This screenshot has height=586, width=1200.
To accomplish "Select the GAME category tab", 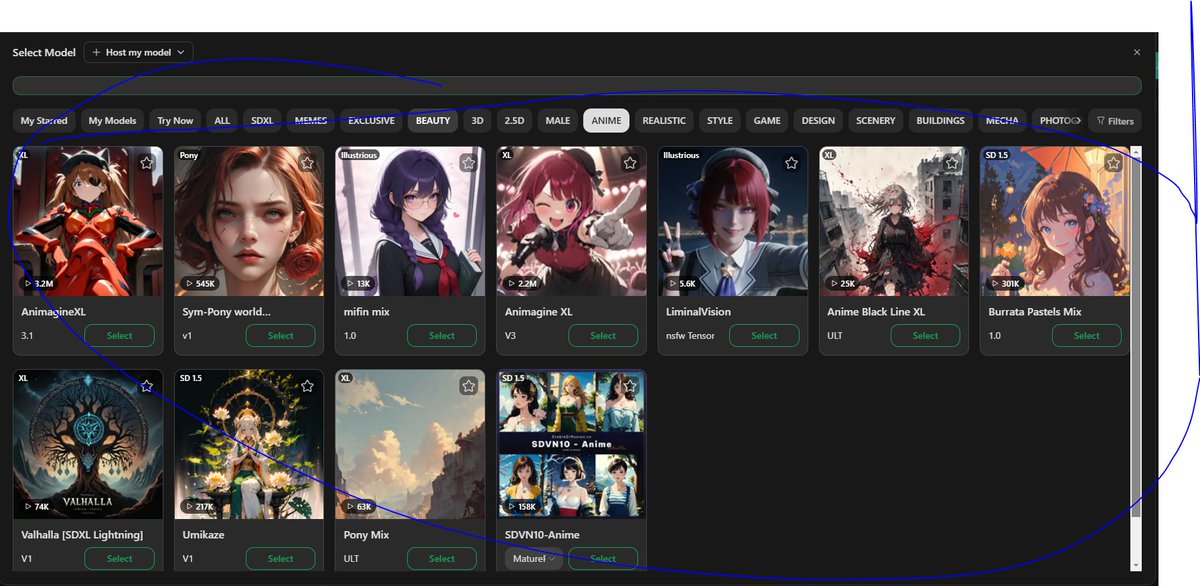I will pyautogui.click(x=767, y=121).
